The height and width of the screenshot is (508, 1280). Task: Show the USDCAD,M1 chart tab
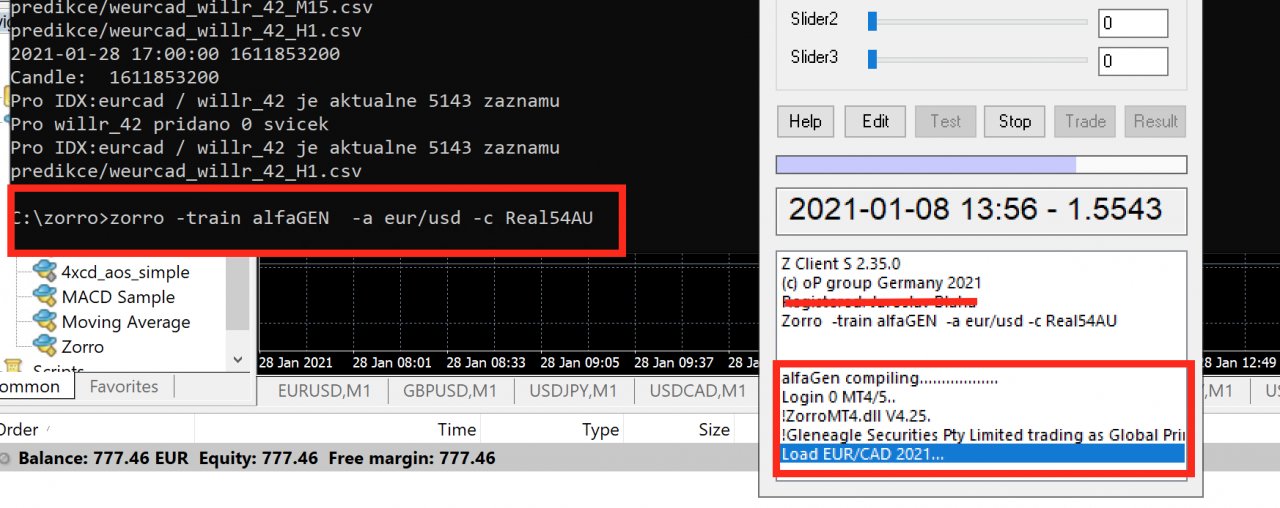697,391
